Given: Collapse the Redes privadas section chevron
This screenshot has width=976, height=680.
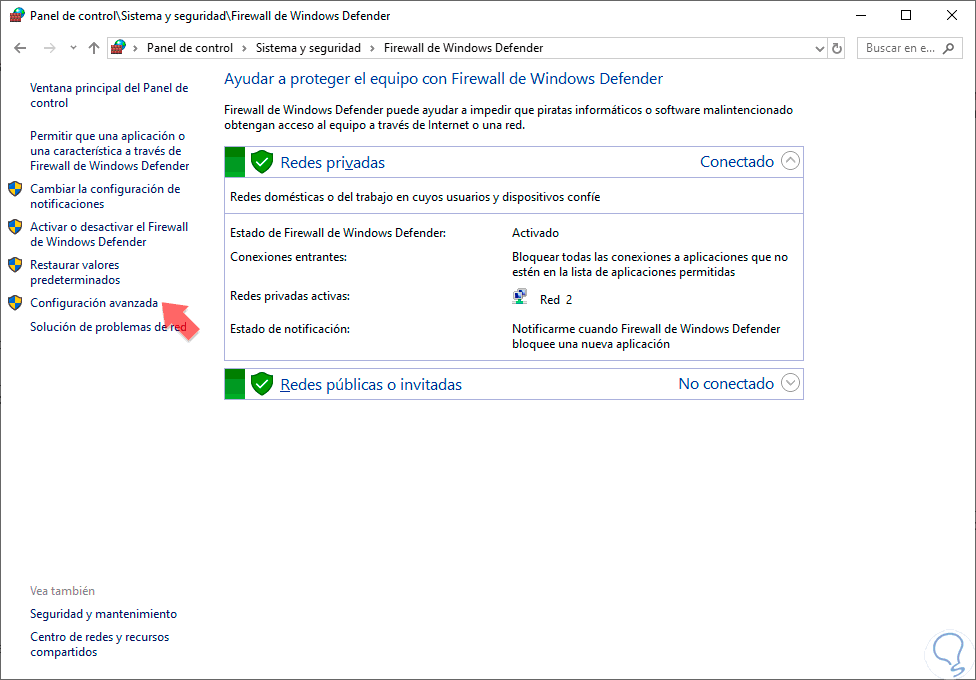Looking at the screenshot, I should click(x=791, y=161).
